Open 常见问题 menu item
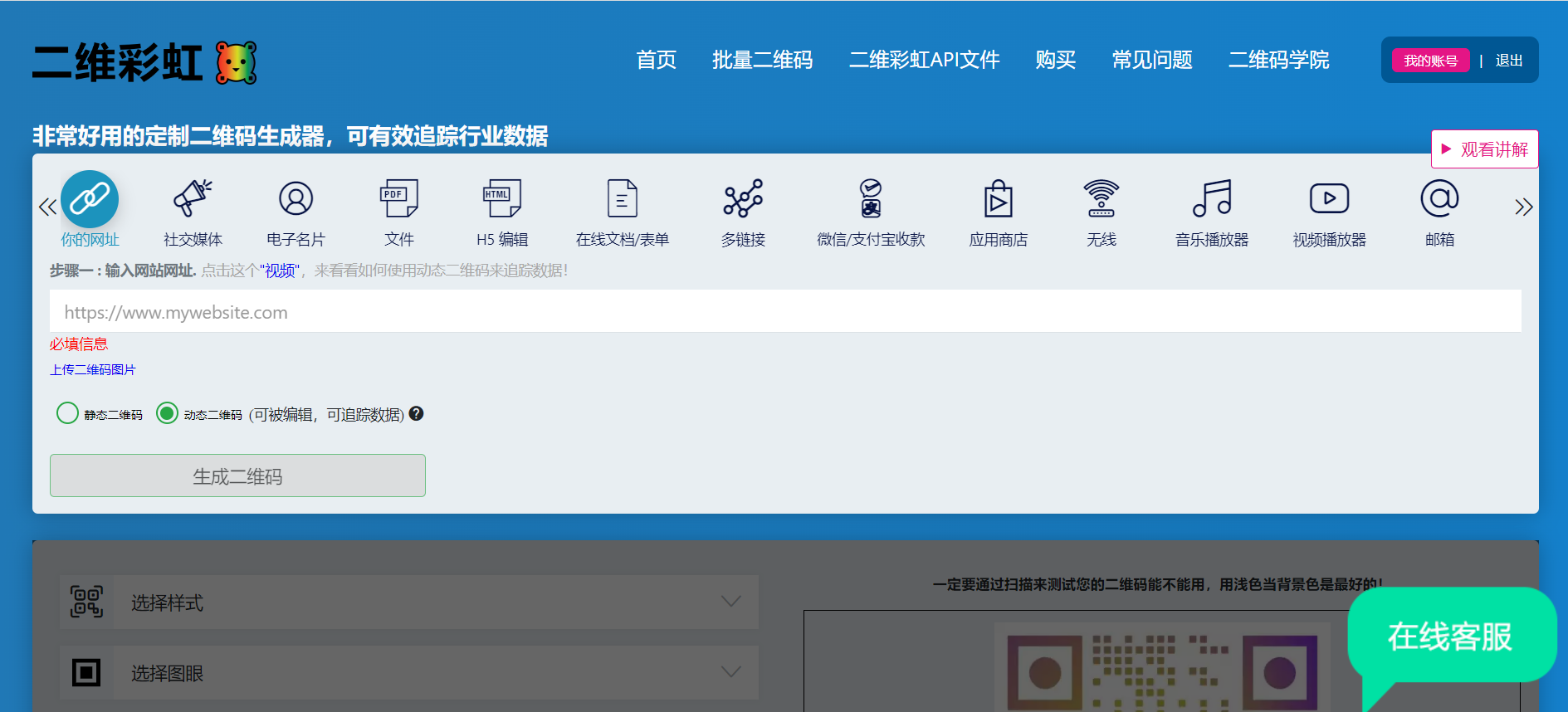 1152,60
